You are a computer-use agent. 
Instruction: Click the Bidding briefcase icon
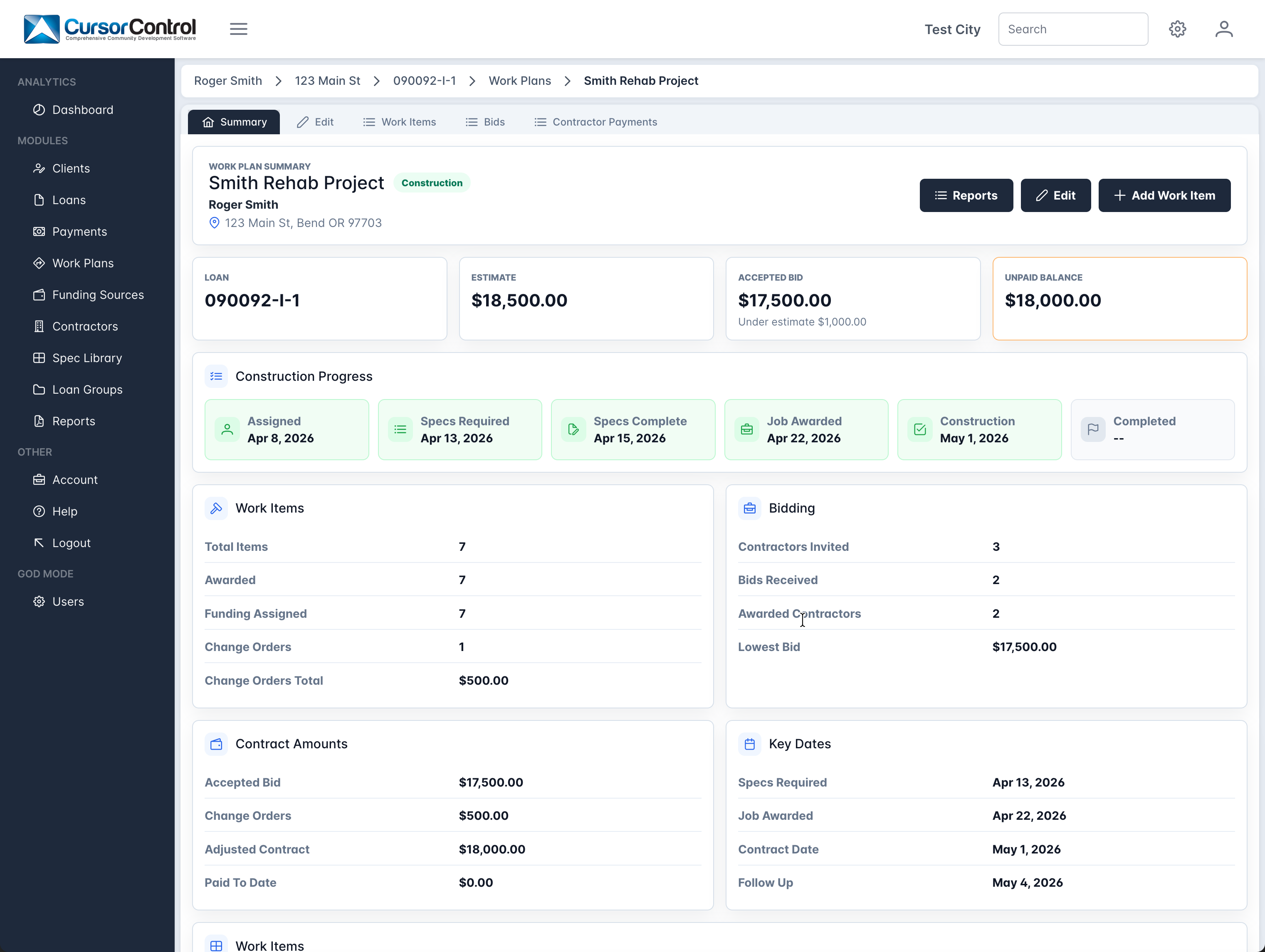(x=750, y=508)
